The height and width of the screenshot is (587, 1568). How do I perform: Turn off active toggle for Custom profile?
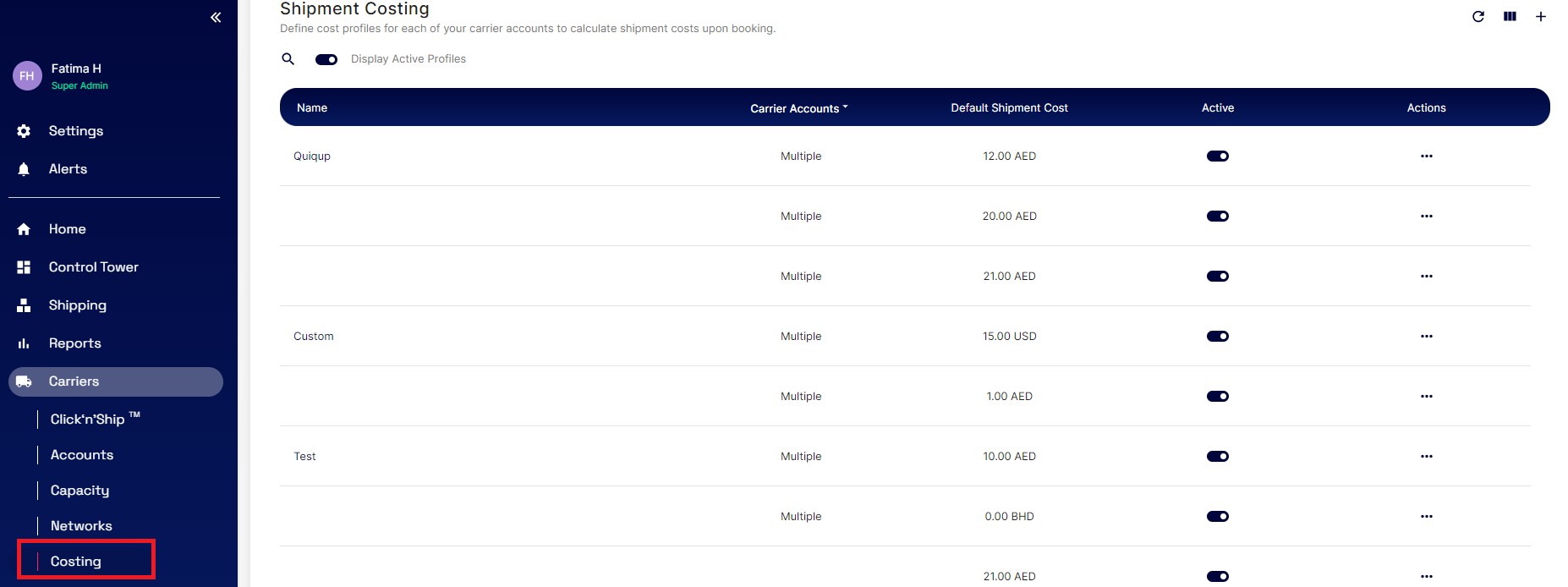[1217, 337]
